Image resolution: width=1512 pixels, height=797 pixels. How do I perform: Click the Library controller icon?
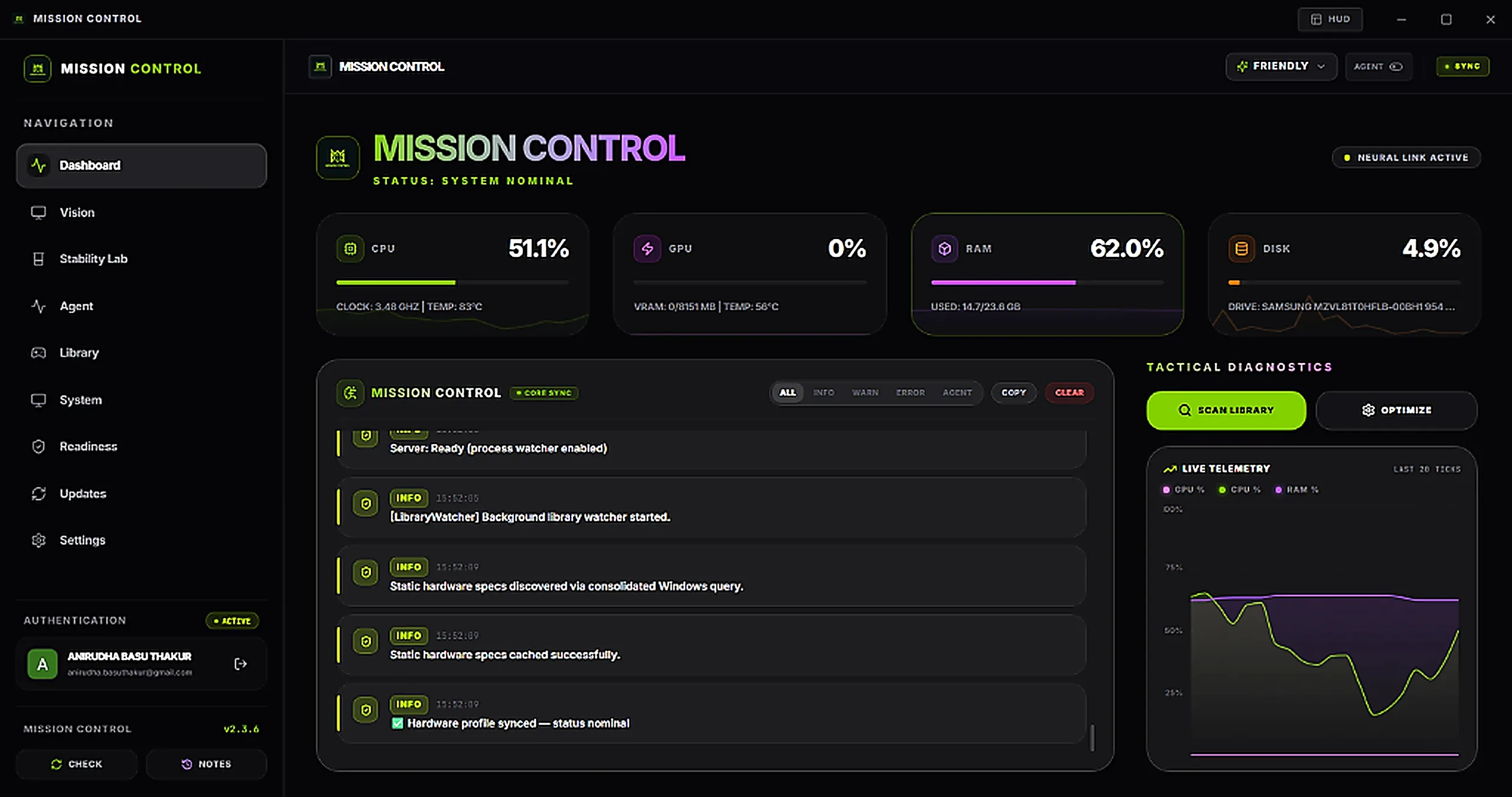pyautogui.click(x=38, y=352)
